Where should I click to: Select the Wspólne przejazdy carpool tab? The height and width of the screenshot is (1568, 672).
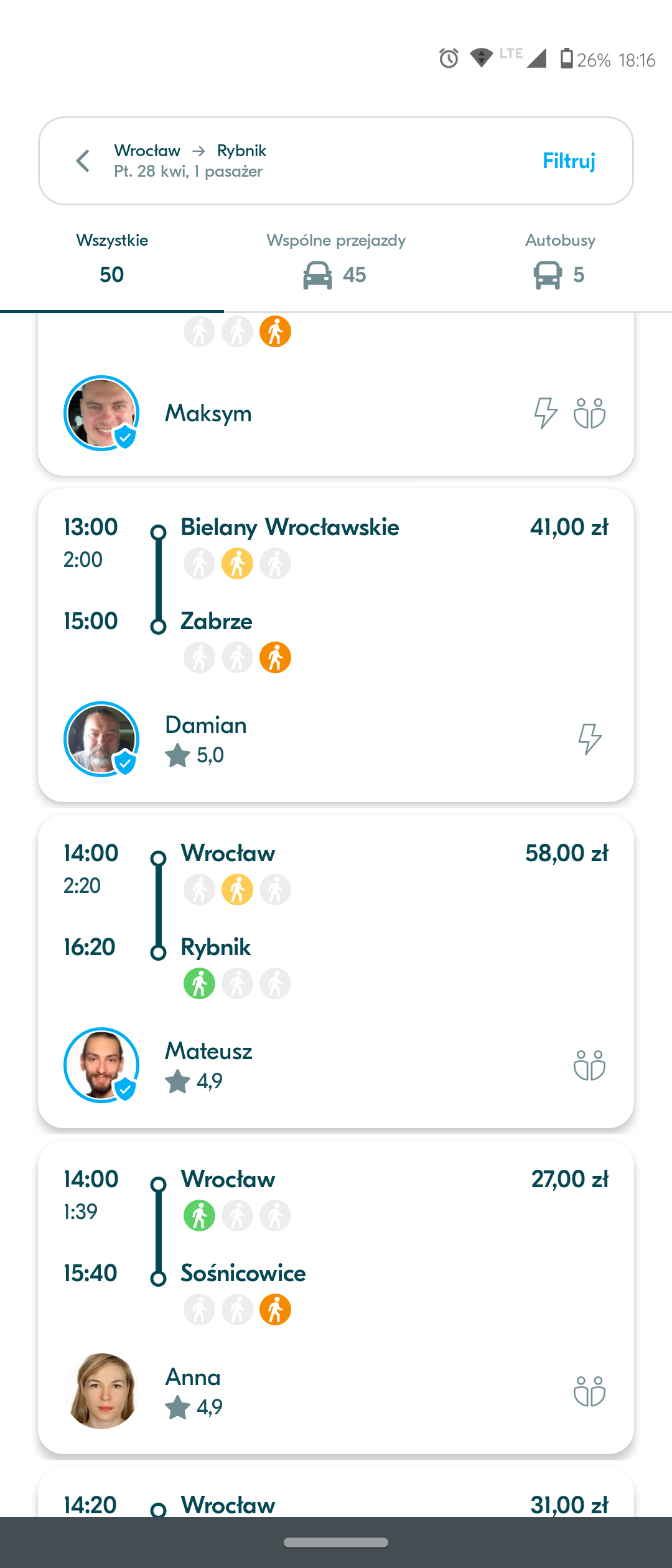pyautogui.click(x=336, y=259)
